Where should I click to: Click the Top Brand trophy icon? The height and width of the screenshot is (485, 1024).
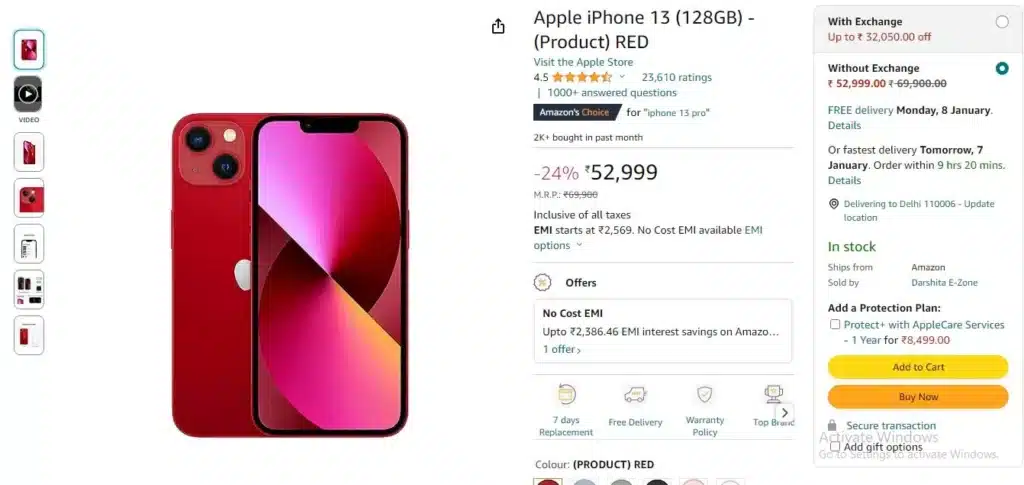click(773, 394)
